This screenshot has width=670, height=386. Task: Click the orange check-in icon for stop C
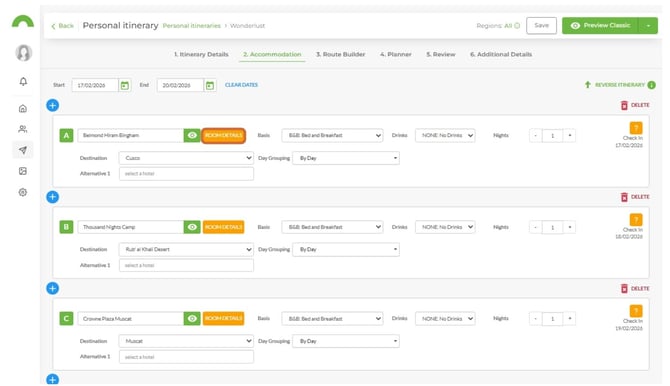click(636, 311)
